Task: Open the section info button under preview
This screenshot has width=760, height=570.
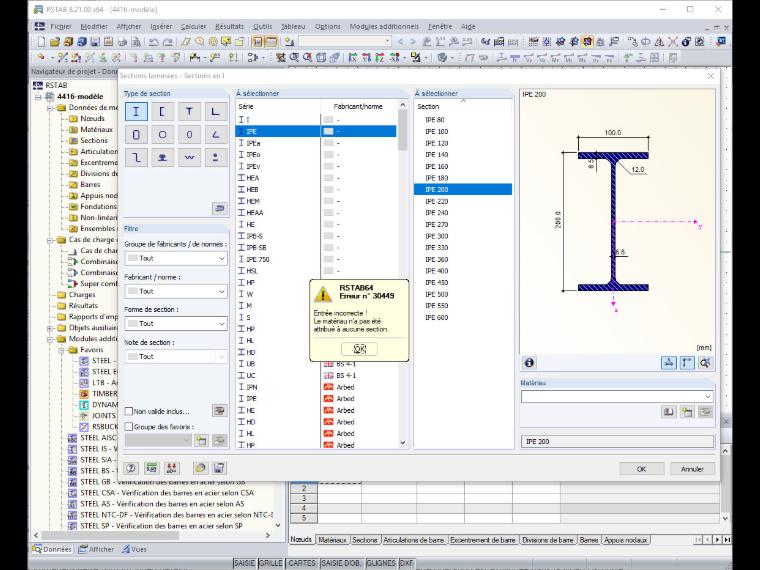Action: (529, 363)
